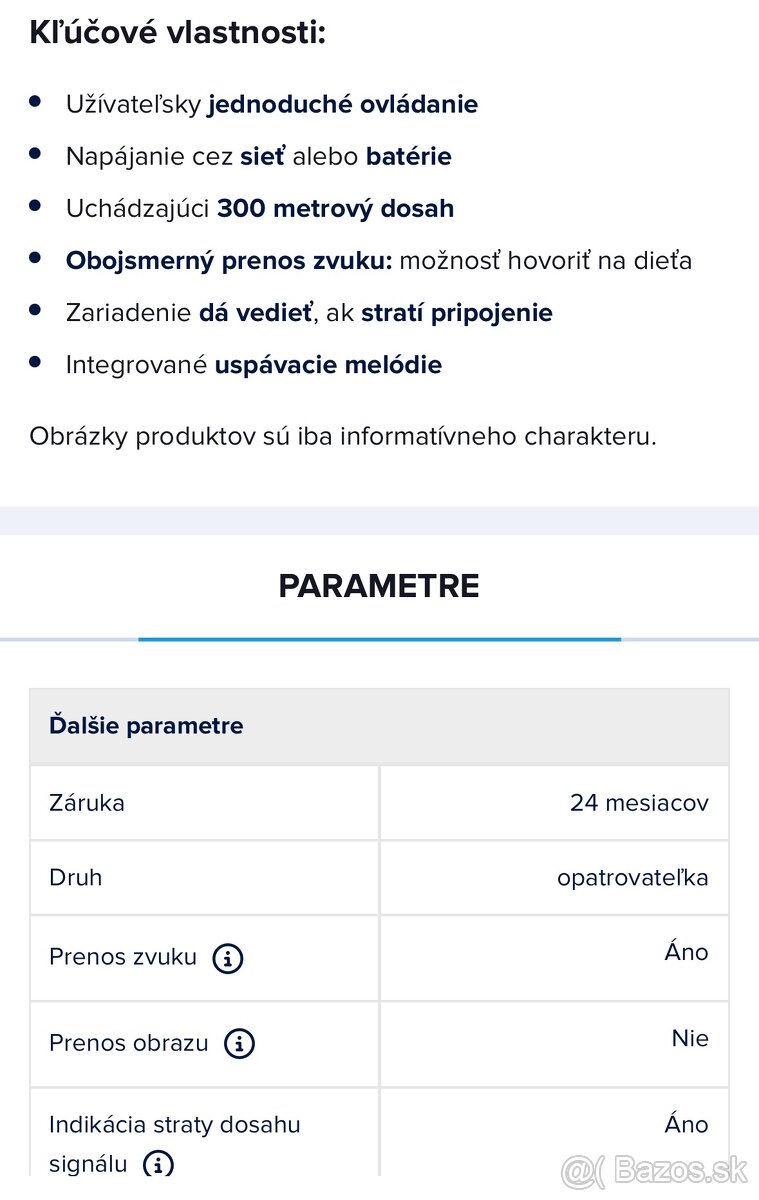Switch to the PARAMETRE tab

pyautogui.click(x=379, y=586)
